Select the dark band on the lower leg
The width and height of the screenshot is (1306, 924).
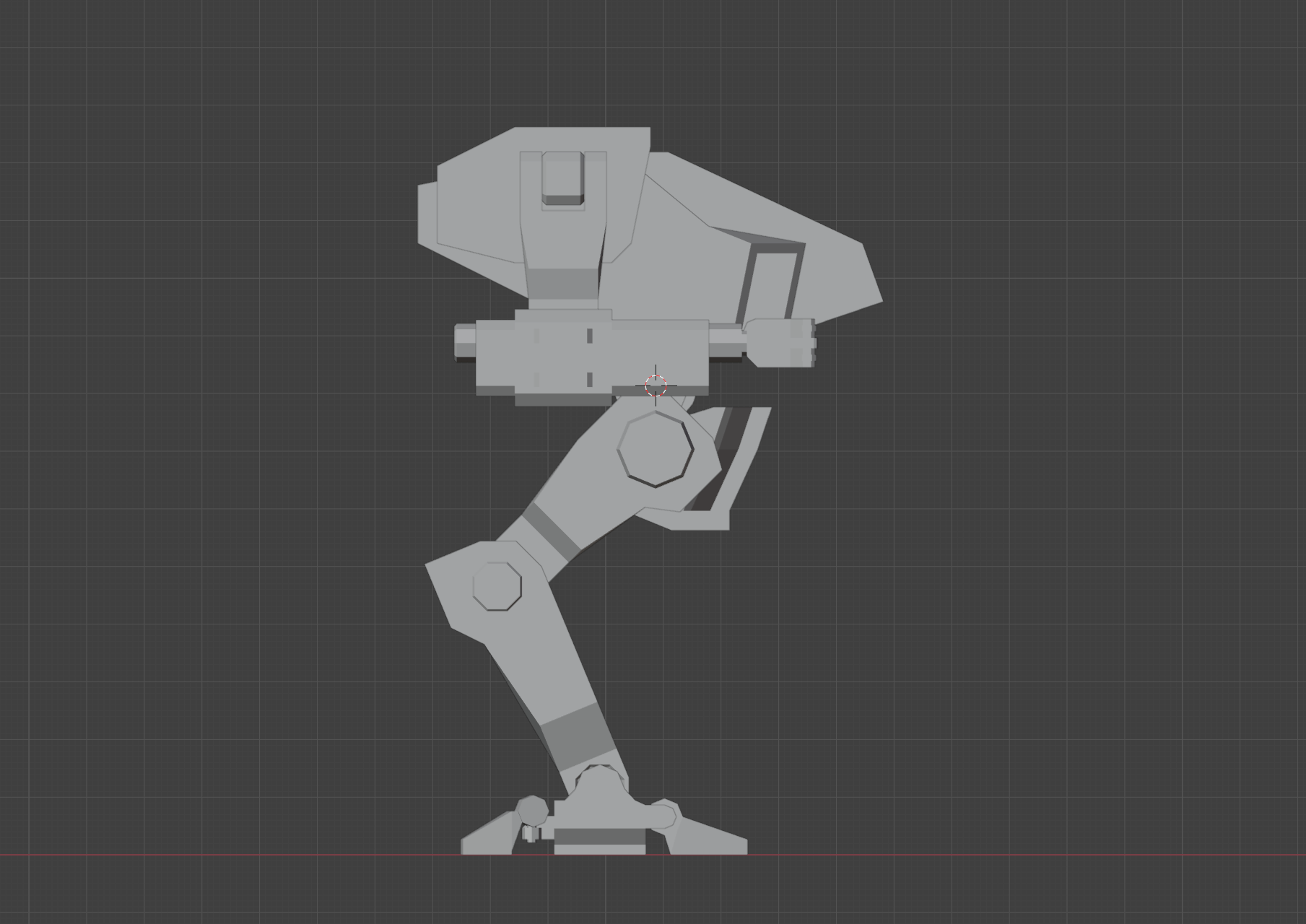(578, 738)
